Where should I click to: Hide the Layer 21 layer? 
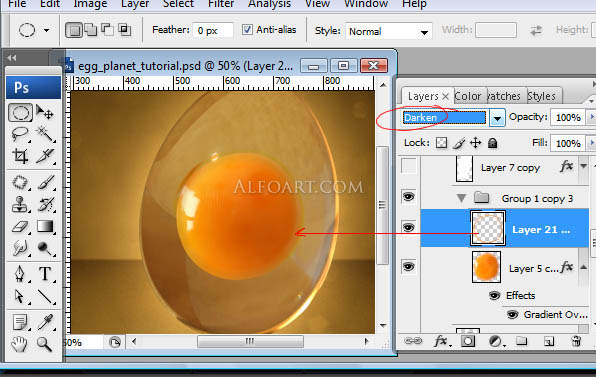[409, 227]
